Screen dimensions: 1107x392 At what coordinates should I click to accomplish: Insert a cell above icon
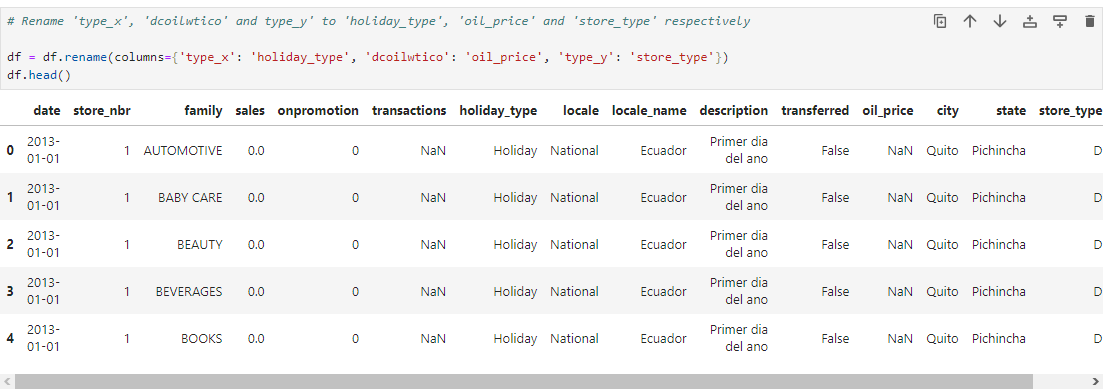(1030, 21)
